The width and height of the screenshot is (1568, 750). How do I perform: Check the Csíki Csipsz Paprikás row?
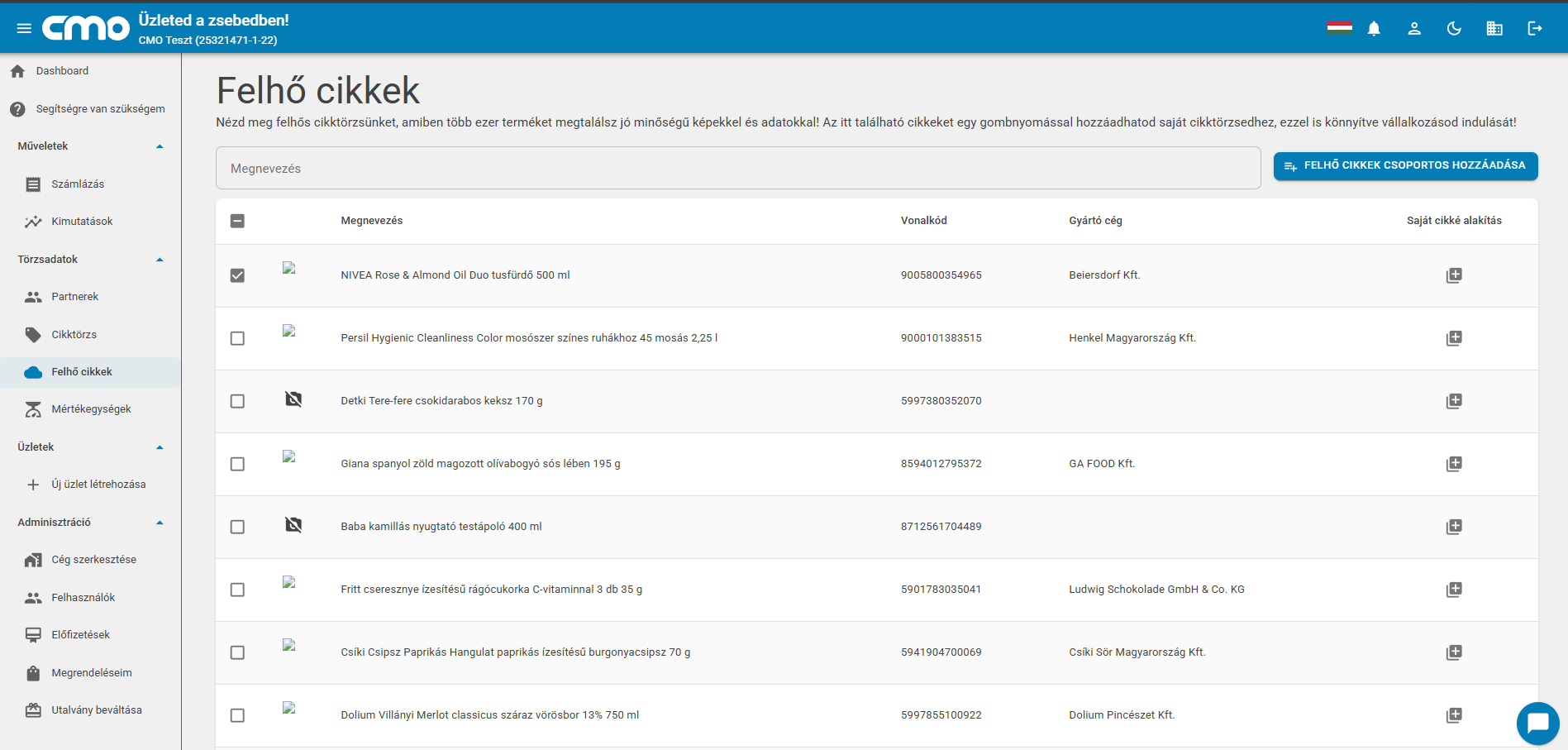point(237,652)
